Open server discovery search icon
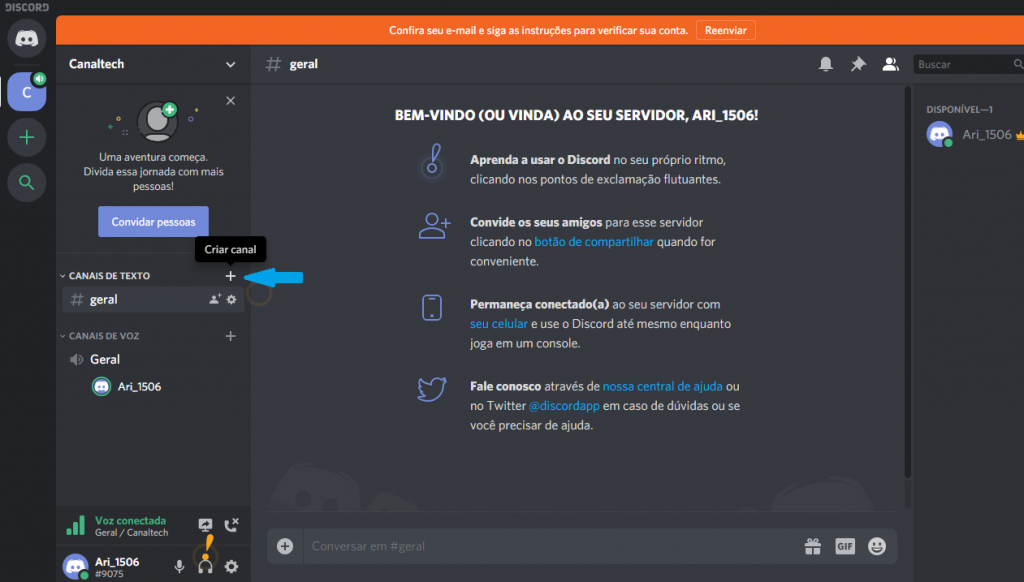 click(x=27, y=182)
